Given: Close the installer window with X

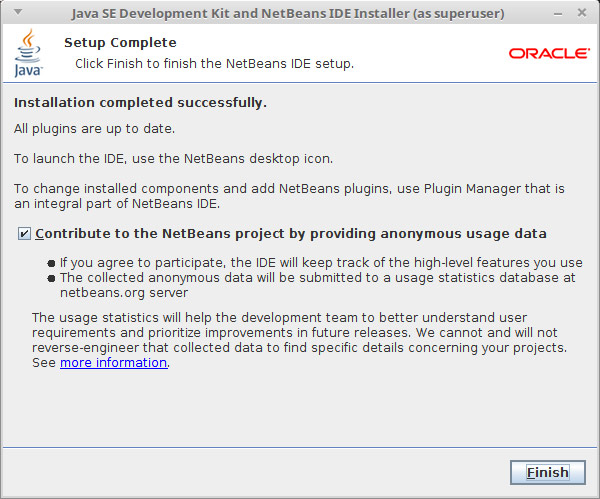Looking at the screenshot, I should point(582,13).
